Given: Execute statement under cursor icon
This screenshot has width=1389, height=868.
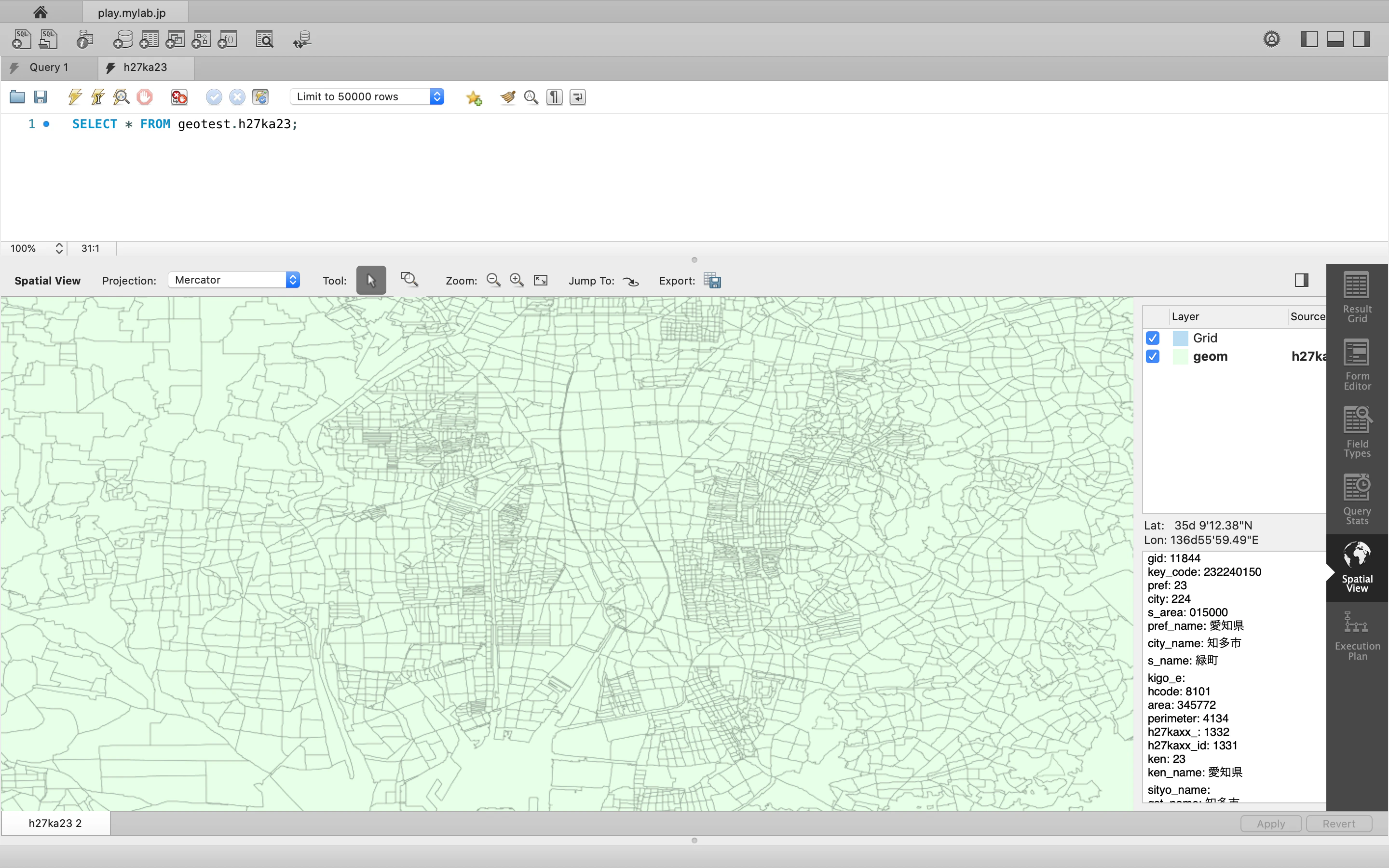Looking at the screenshot, I should point(97,96).
